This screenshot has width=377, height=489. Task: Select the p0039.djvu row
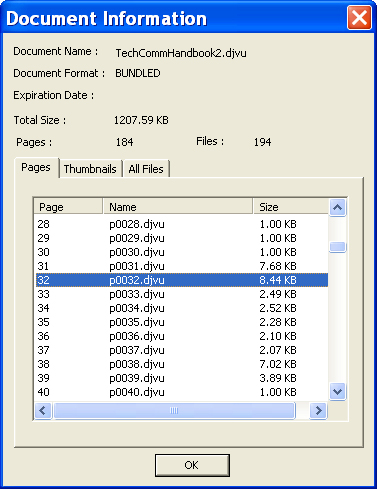tap(182, 378)
